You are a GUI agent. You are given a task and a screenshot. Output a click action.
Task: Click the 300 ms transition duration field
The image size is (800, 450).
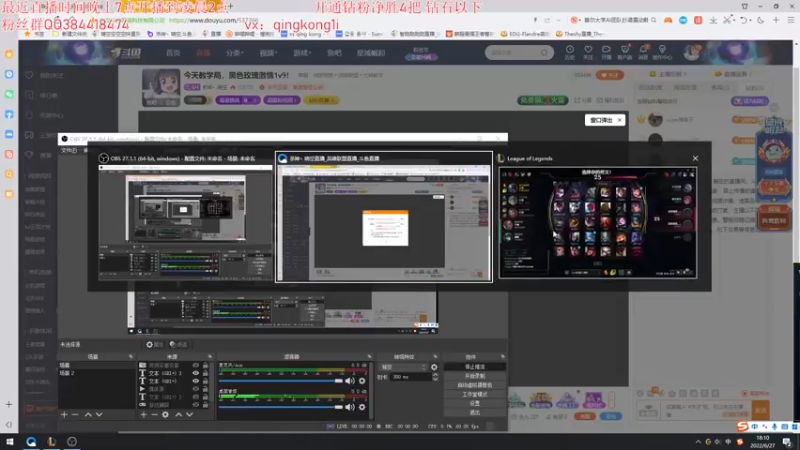(410, 377)
